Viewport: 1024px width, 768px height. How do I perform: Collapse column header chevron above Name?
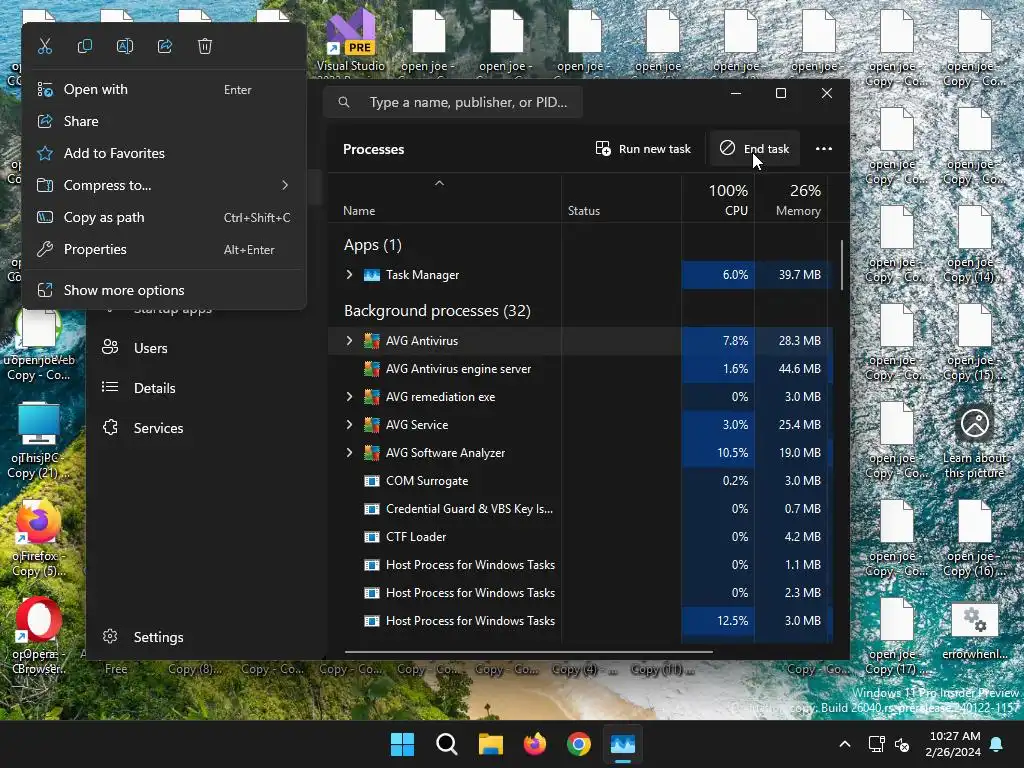[x=440, y=184]
